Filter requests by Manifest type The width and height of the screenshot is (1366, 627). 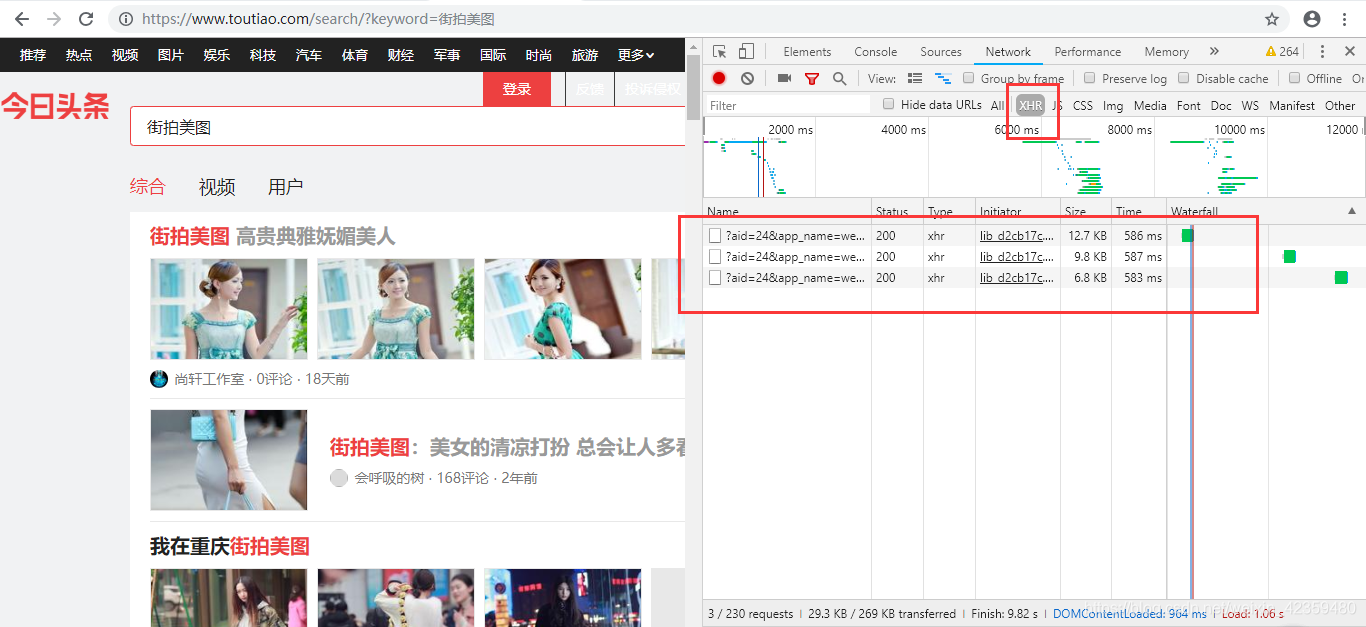pos(1292,105)
